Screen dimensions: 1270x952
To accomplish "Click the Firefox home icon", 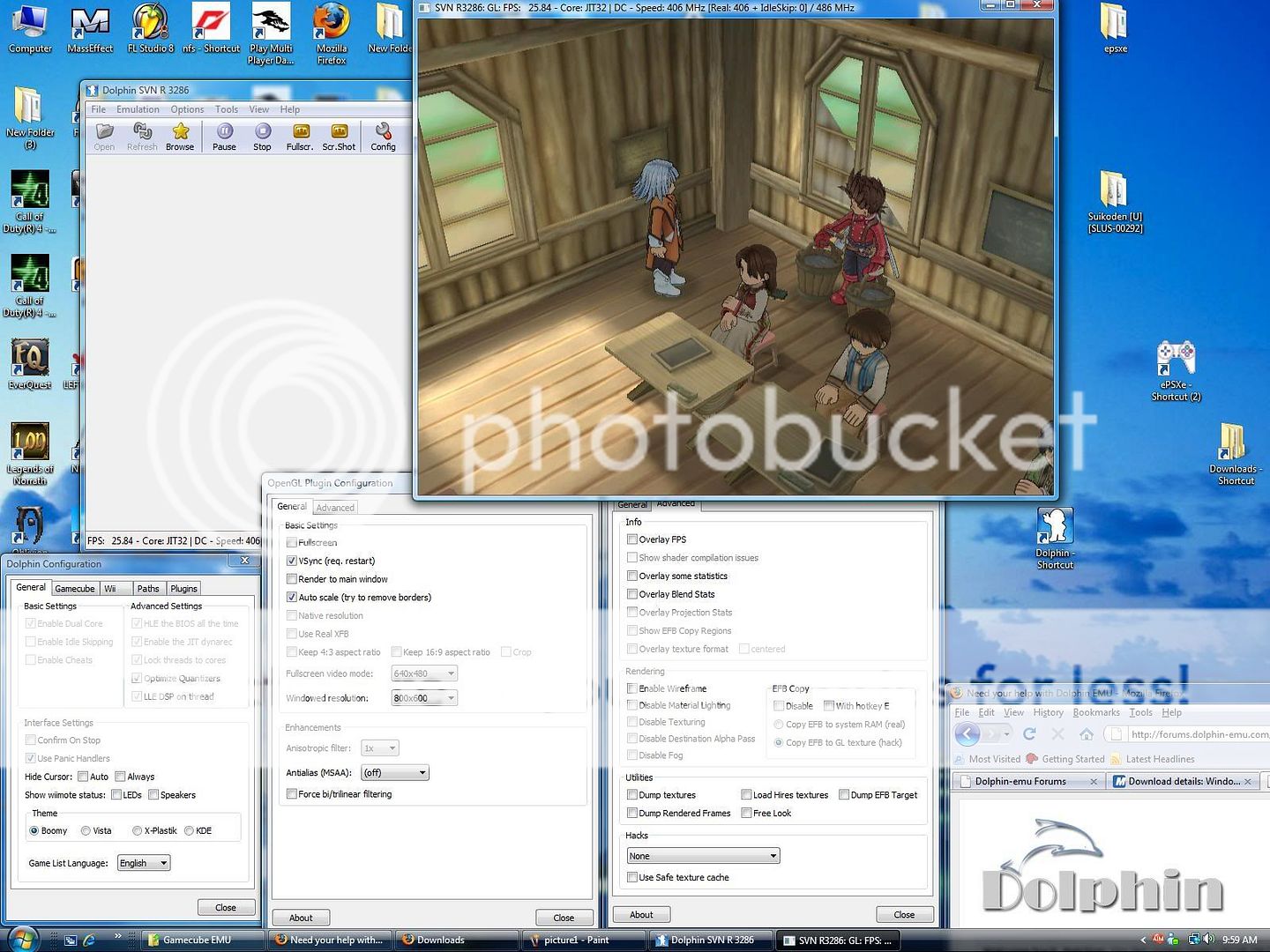I will pos(1087,733).
